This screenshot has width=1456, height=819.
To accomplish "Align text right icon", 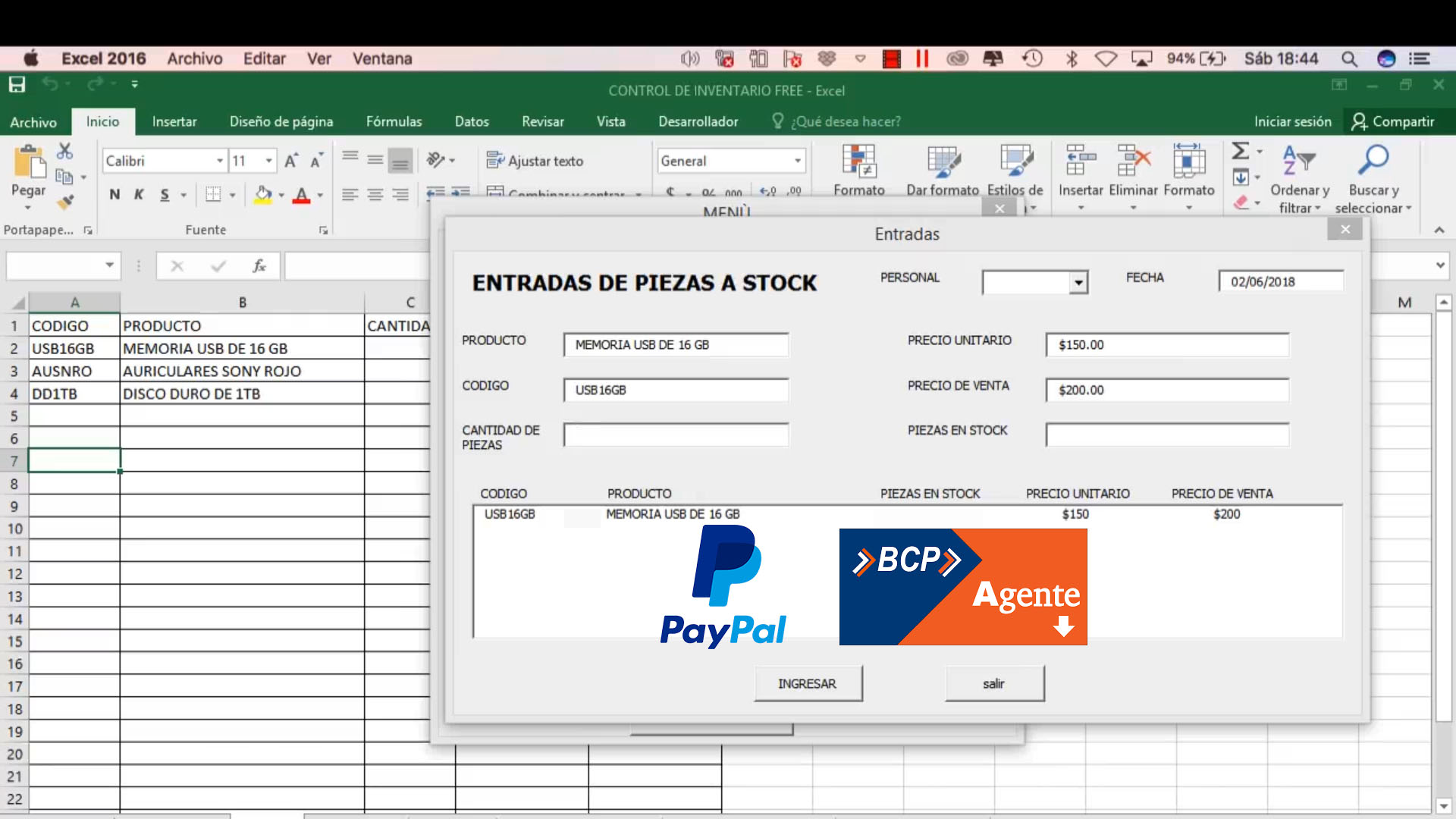I will pos(400,195).
